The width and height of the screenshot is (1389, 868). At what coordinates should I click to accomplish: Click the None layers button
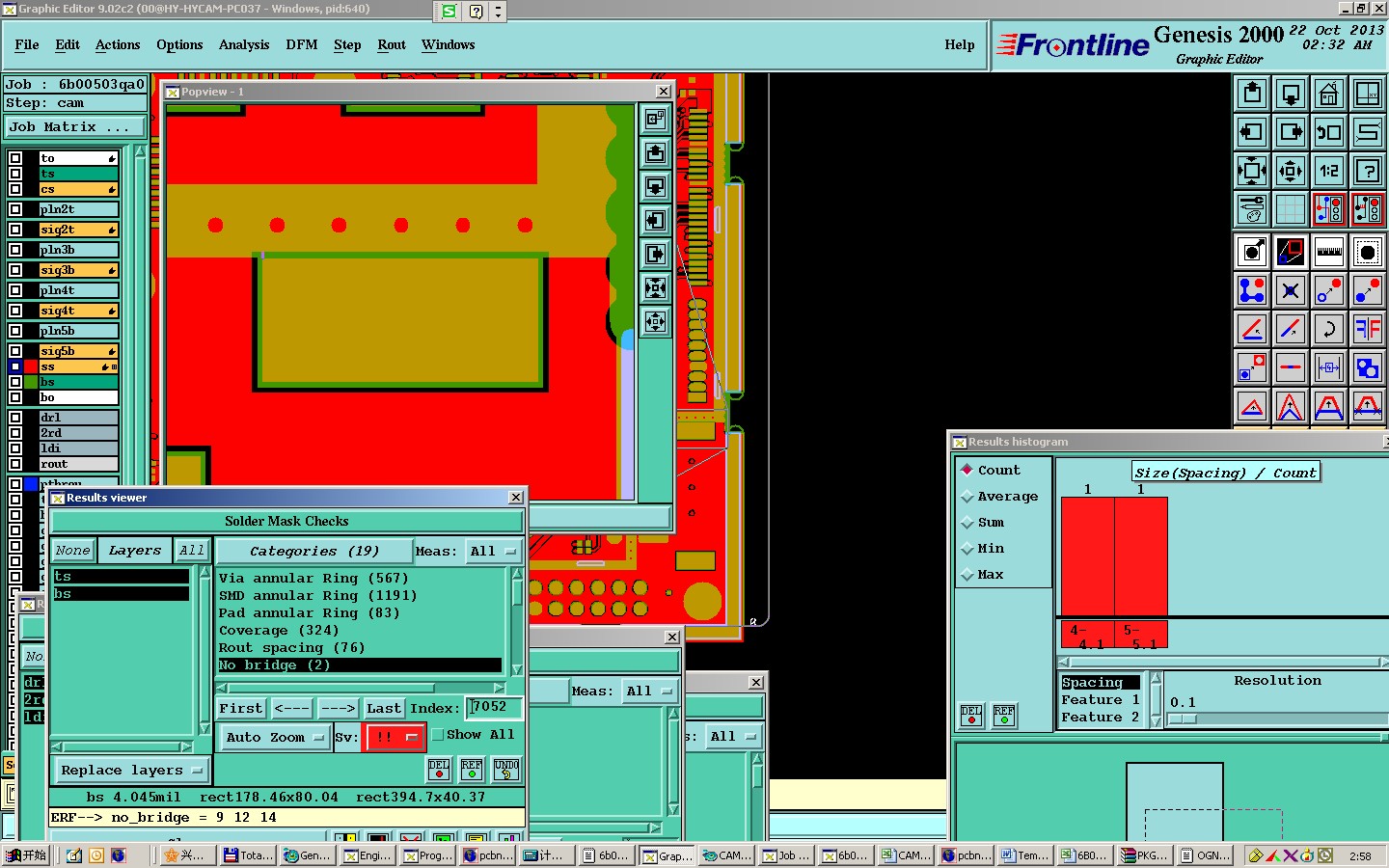click(72, 551)
